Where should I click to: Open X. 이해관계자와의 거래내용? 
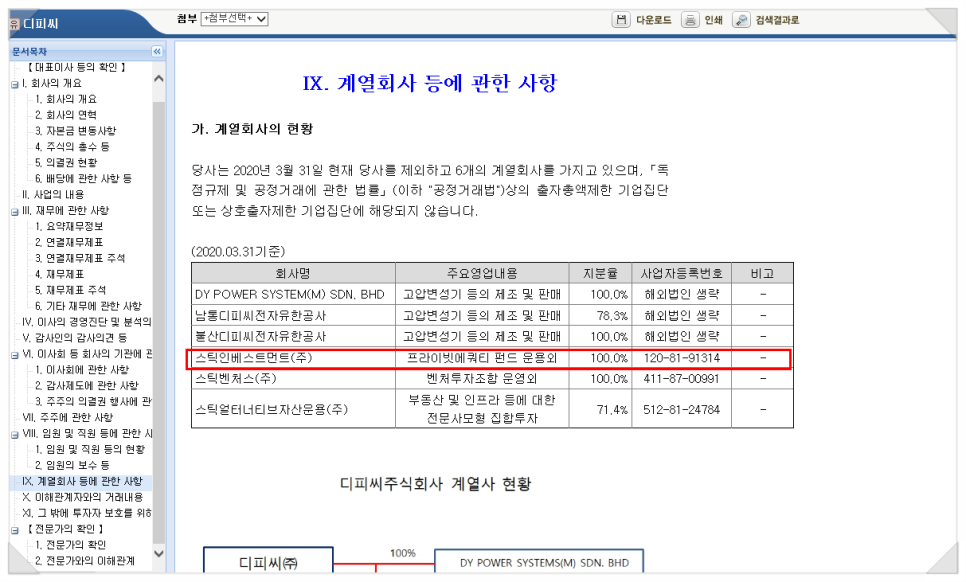click(83, 498)
